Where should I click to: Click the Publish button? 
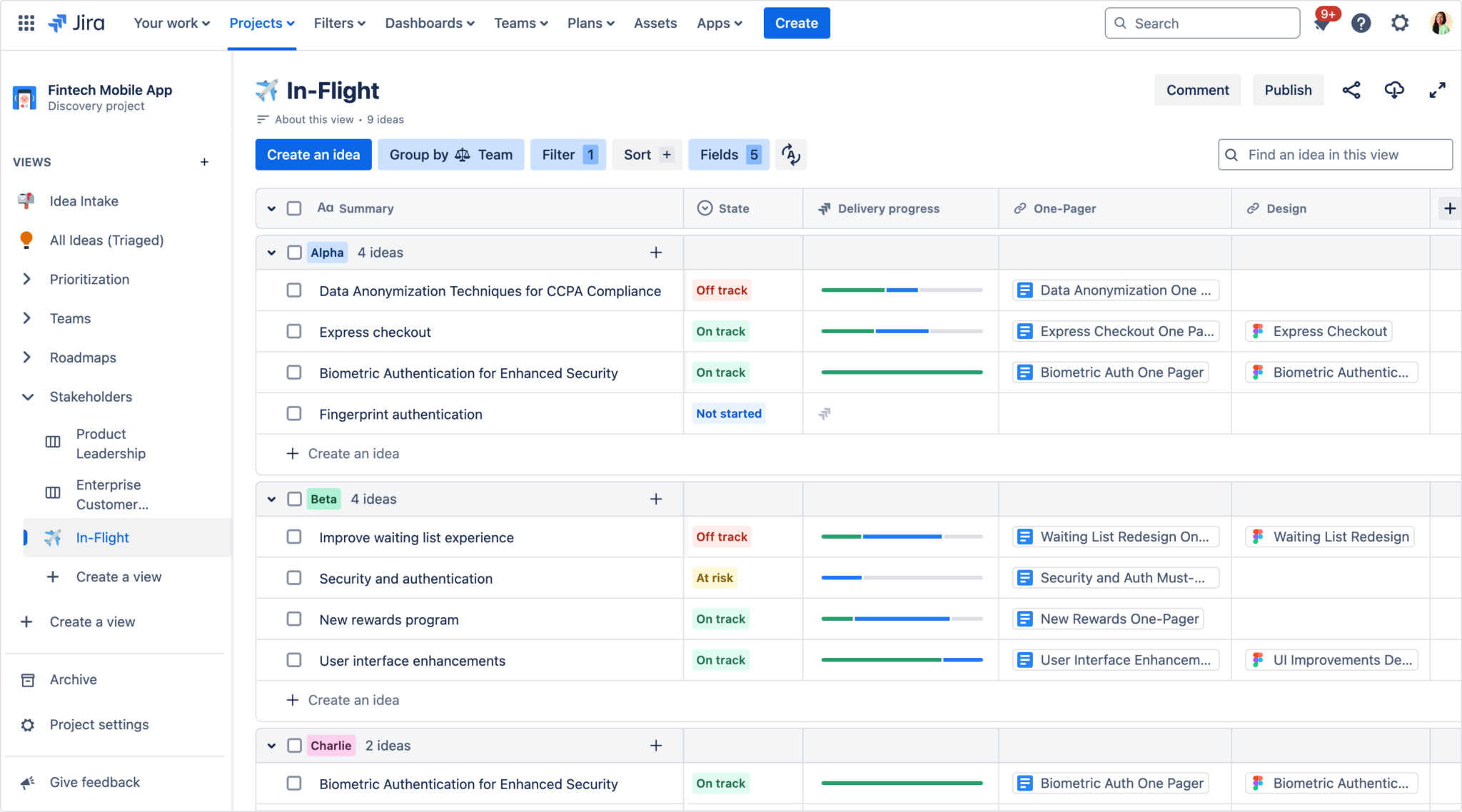1287,90
